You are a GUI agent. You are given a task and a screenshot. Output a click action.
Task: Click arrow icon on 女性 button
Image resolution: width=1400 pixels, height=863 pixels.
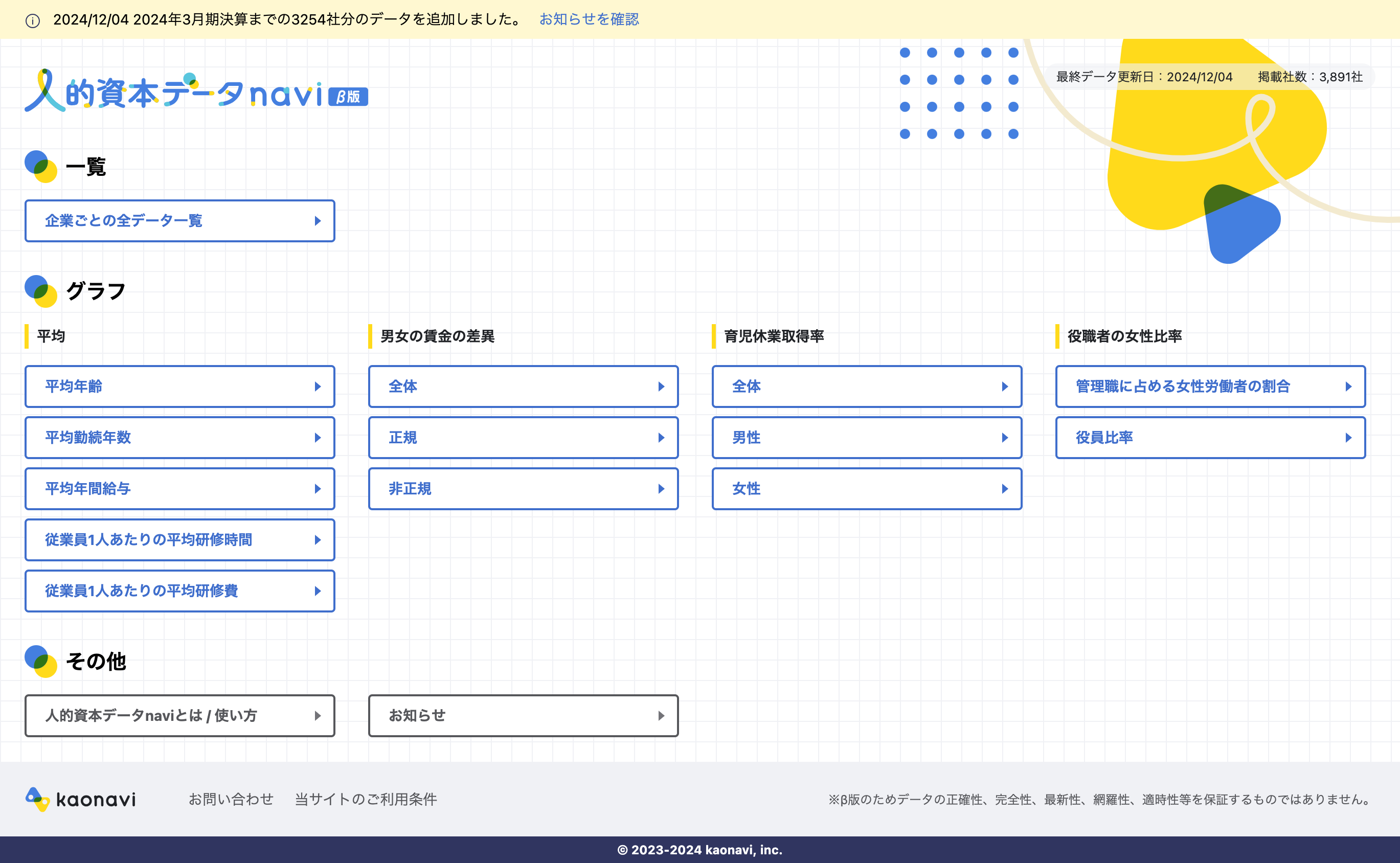pos(1005,489)
